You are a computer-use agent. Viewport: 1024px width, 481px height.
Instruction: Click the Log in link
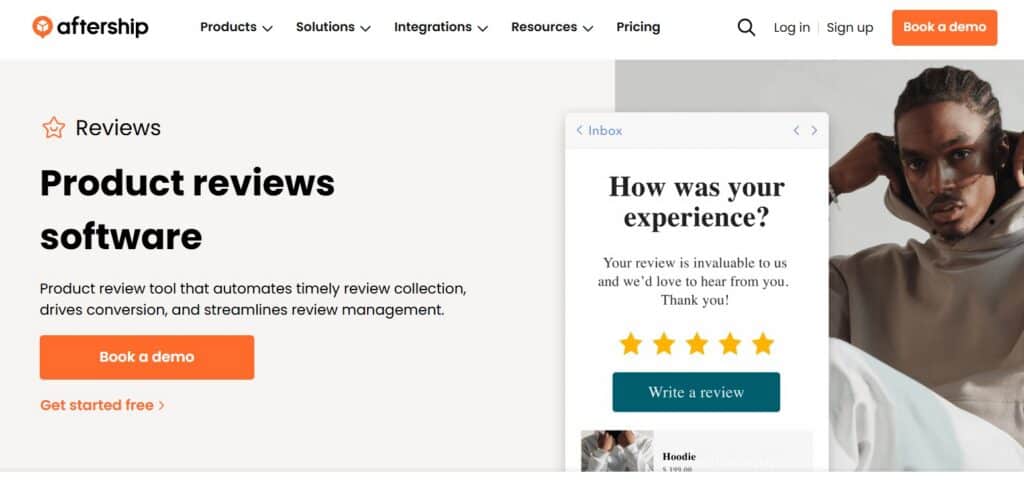tap(792, 27)
